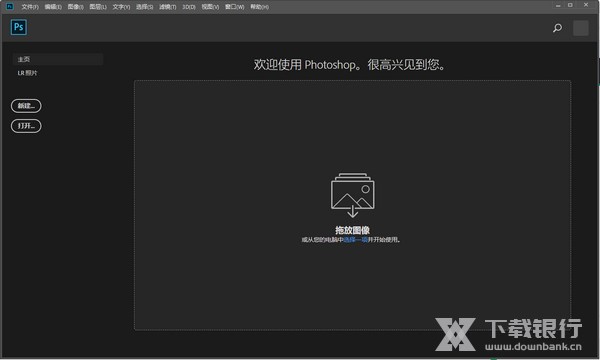Maximize the Photoshop window

click(570, 5)
